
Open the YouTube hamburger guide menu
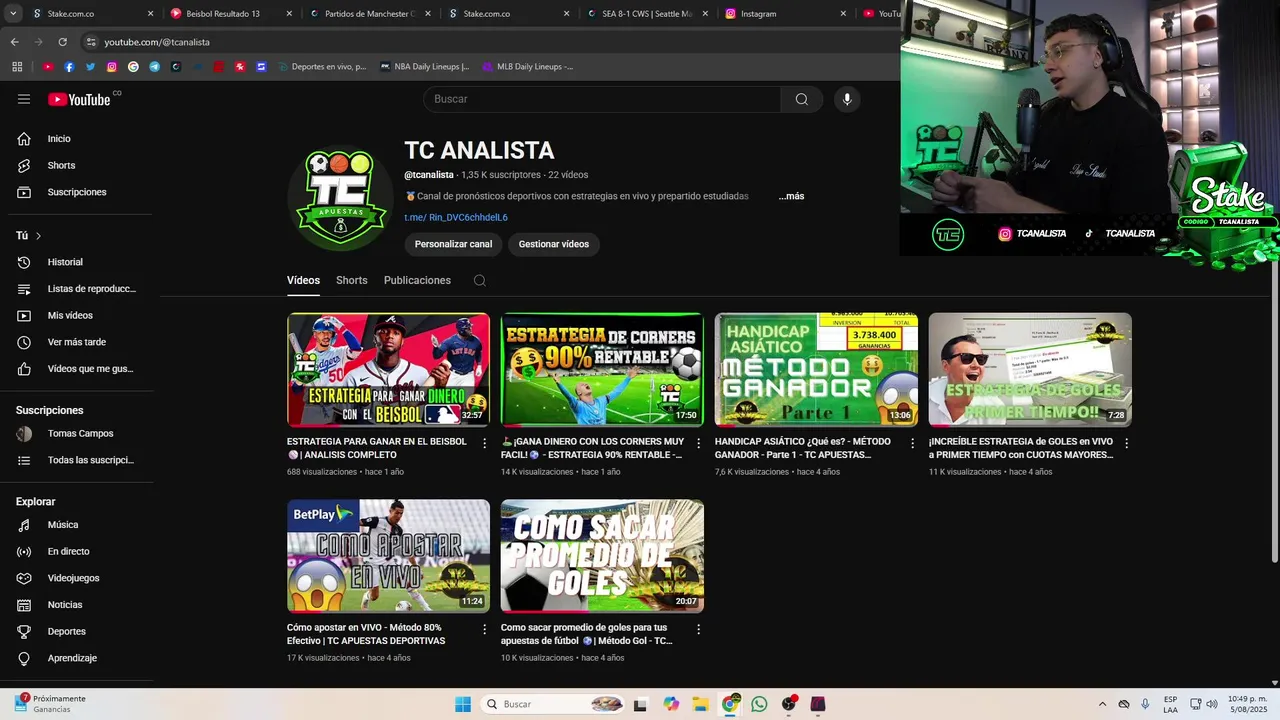point(24,99)
